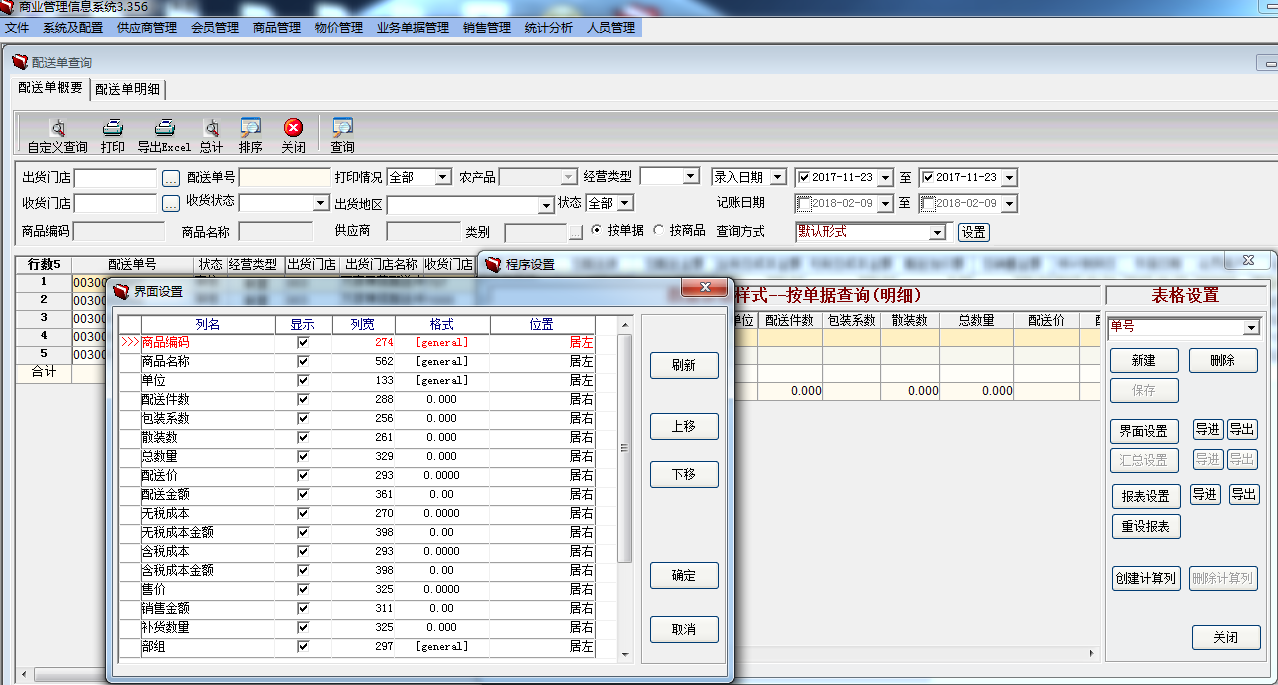Screen dimensions: 1278x685
Task: Uncheck 显示 for 商品编码 row
Action: [303, 342]
